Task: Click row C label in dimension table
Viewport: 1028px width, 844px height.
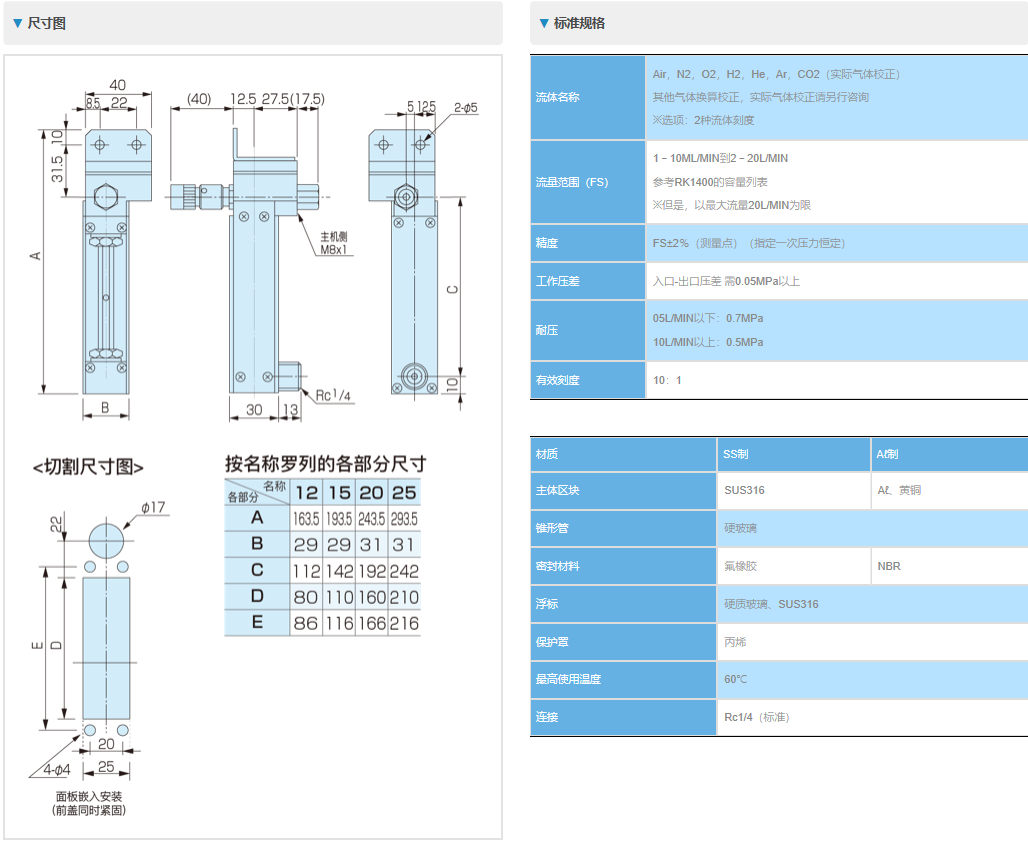Action: pyautogui.click(x=257, y=570)
